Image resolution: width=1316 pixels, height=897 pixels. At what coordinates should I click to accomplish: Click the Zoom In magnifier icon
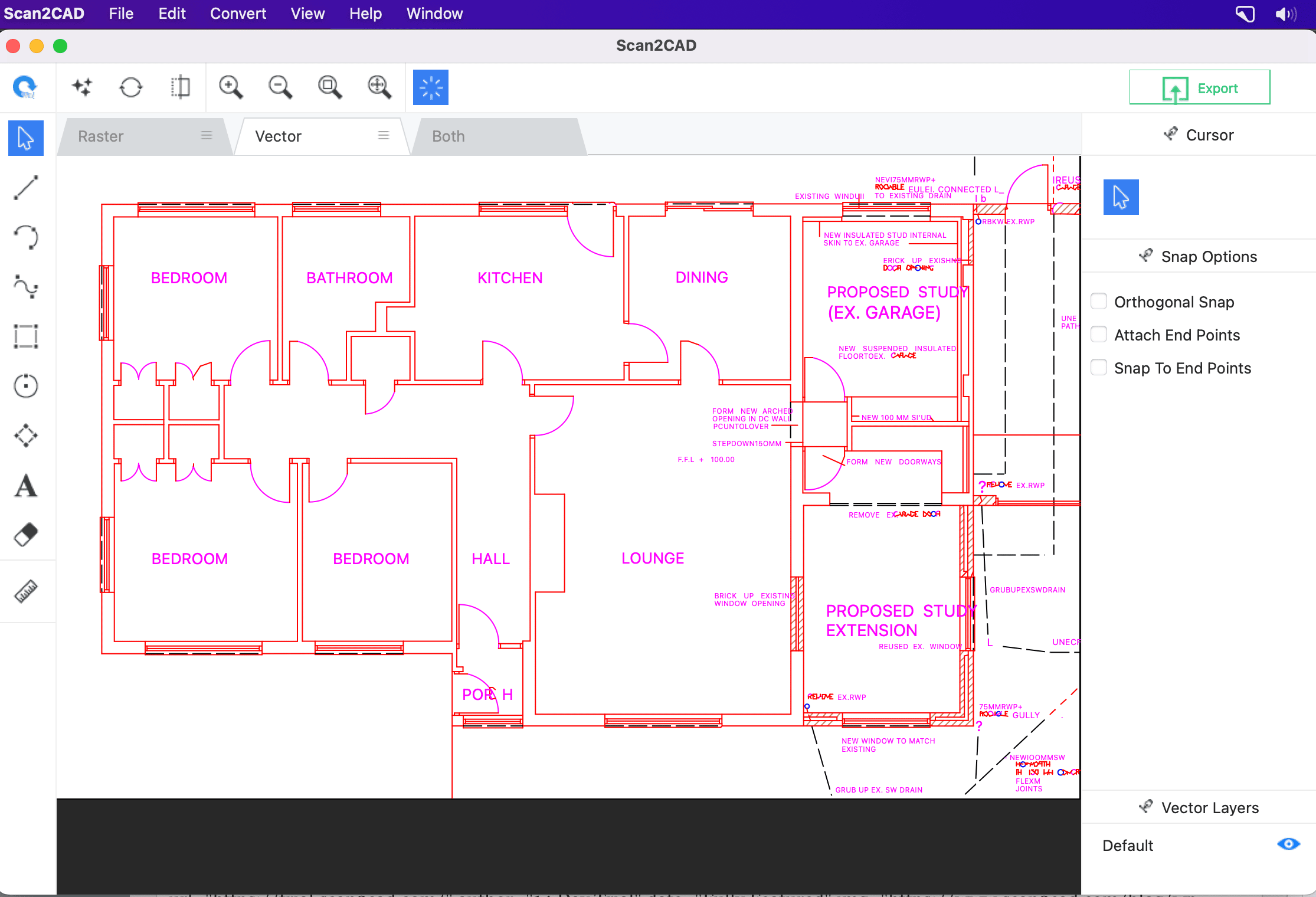click(x=231, y=87)
